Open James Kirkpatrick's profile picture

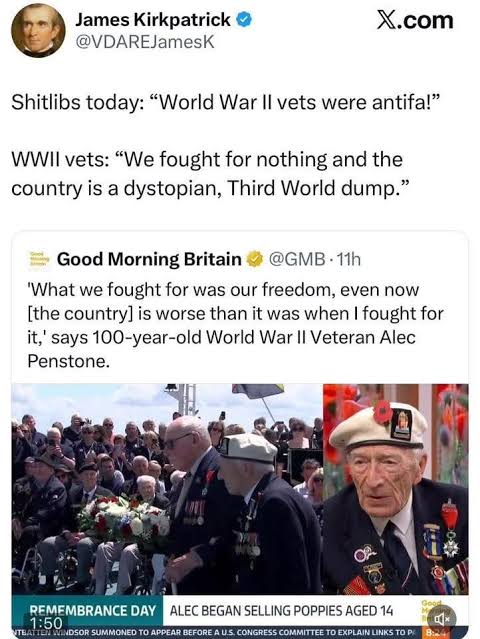[x=38, y=31]
